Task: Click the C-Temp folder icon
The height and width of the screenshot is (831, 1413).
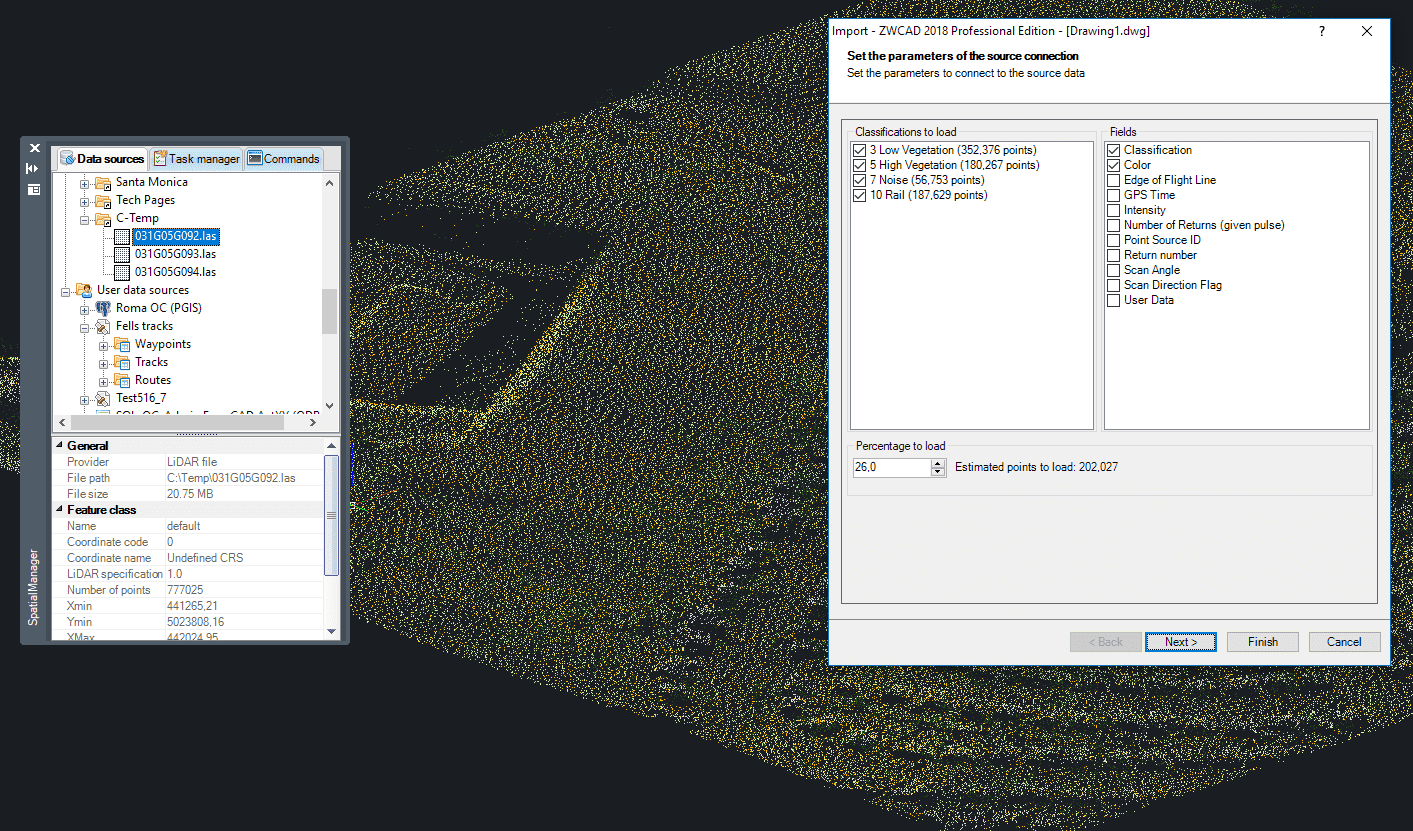Action: [104, 219]
